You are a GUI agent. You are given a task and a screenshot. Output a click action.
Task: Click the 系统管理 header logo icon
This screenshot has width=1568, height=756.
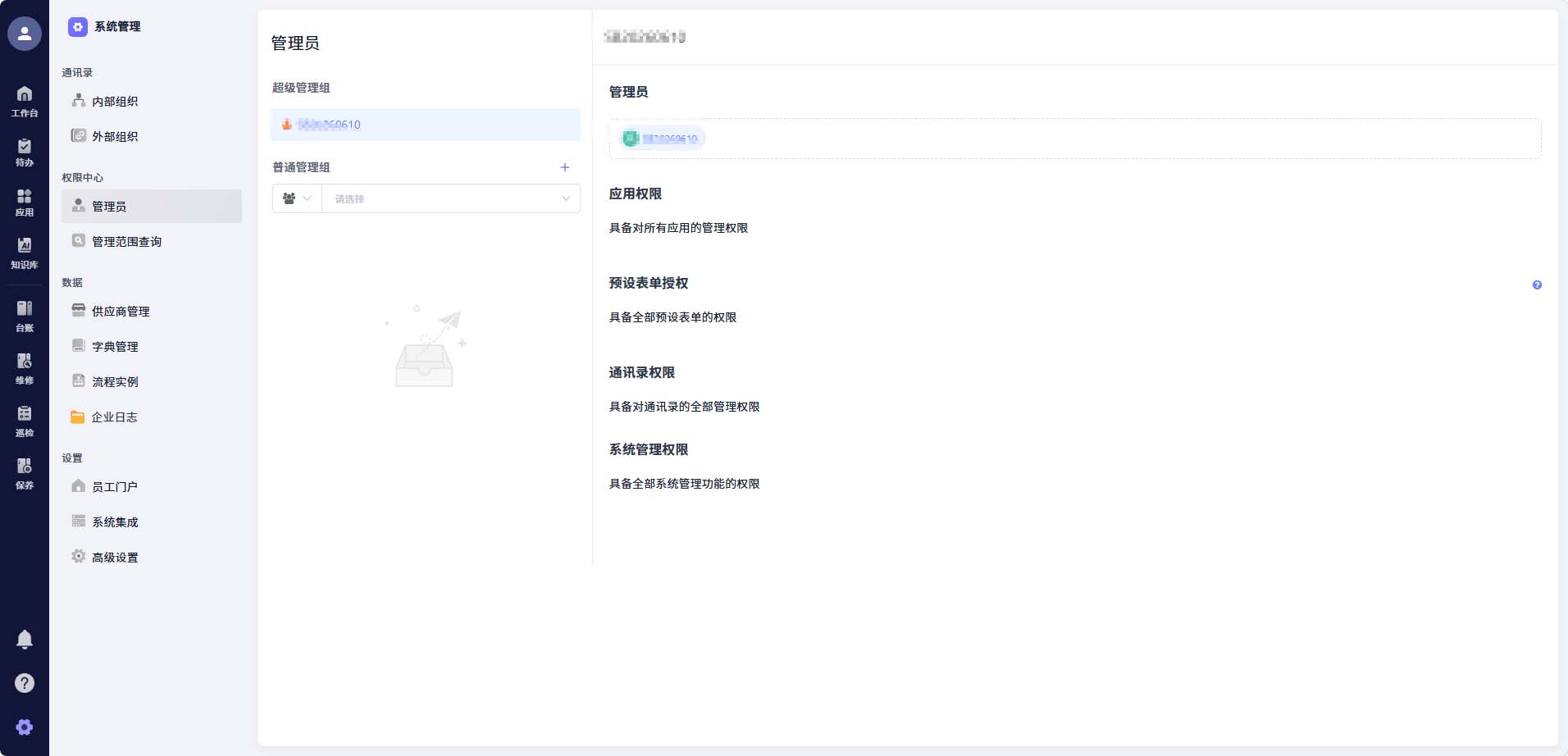point(77,27)
